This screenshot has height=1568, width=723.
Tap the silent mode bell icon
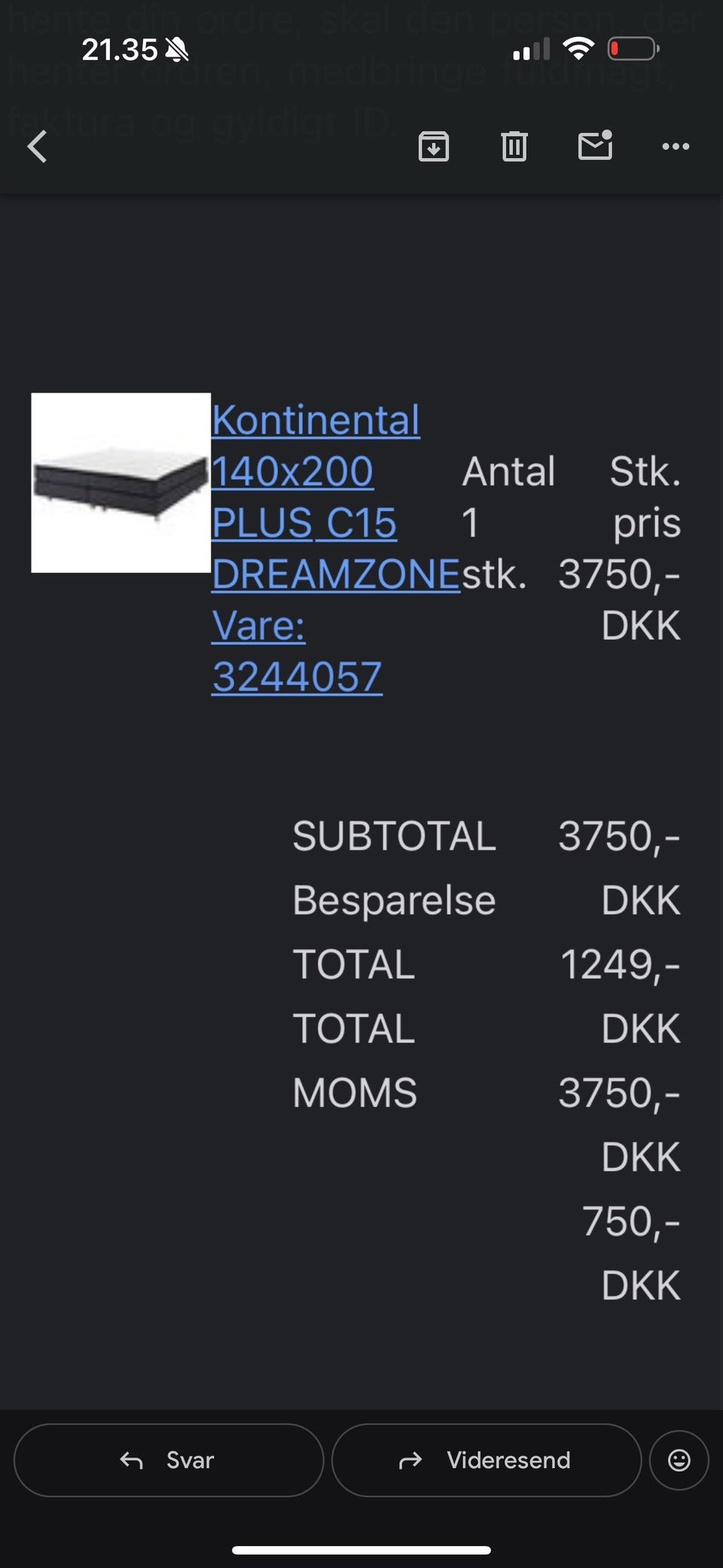click(176, 50)
